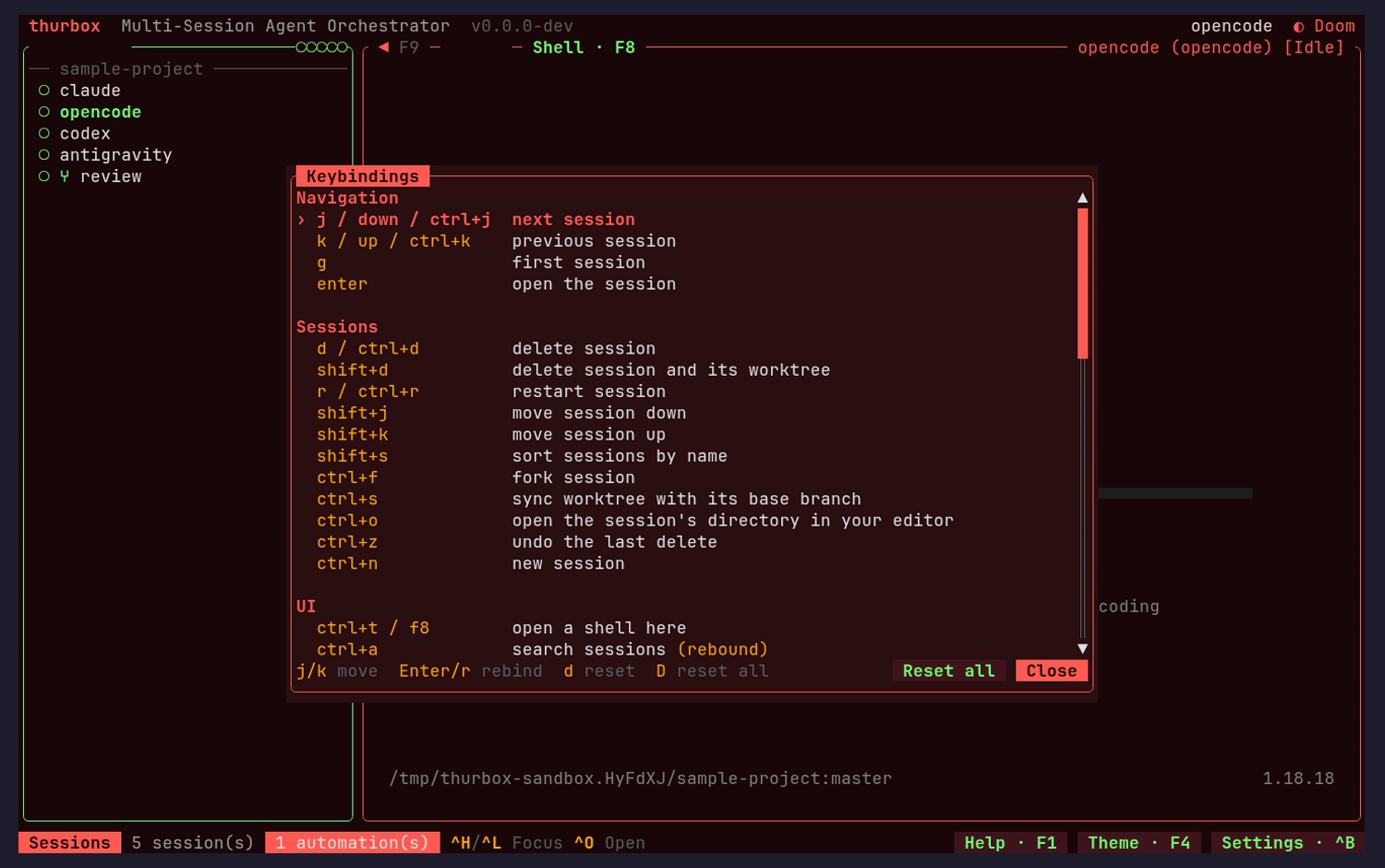The image size is (1385, 868).
Task: Click the 'D reset all' hint in footer
Action: tap(712, 671)
